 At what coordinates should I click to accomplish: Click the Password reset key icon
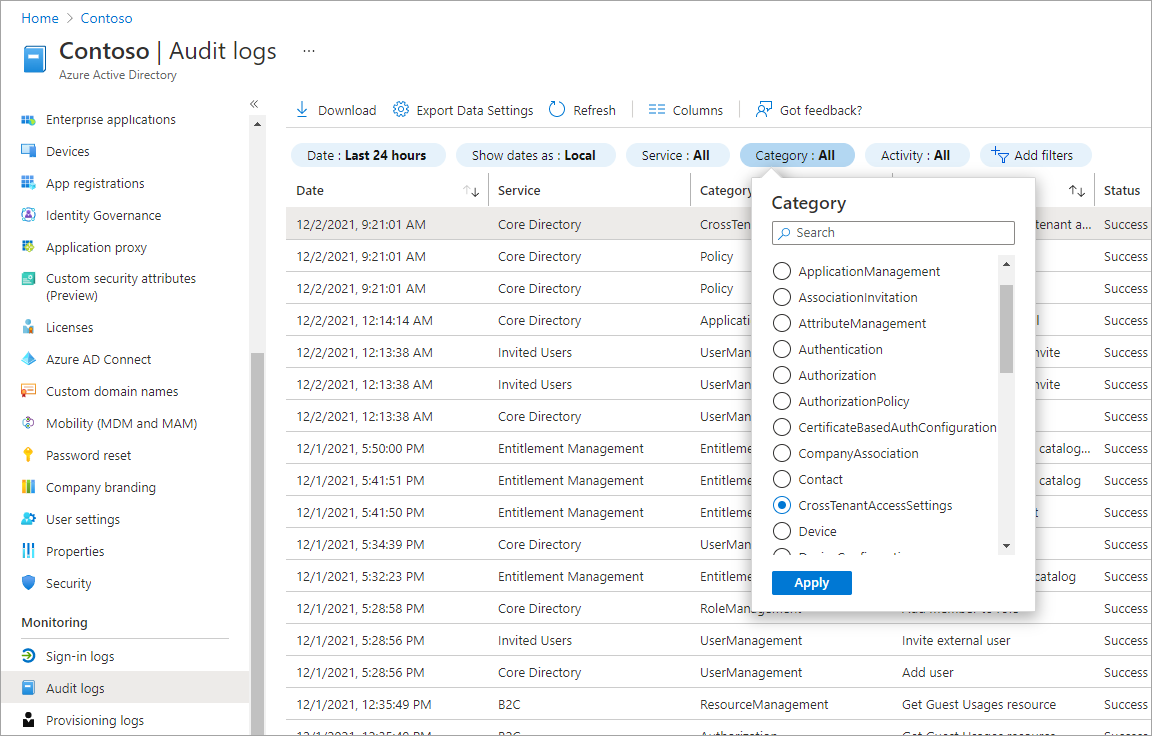point(29,456)
